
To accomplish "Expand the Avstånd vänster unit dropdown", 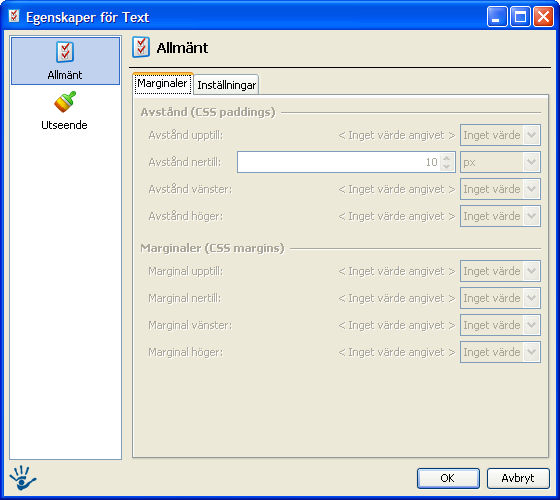I will click(500, 189).
